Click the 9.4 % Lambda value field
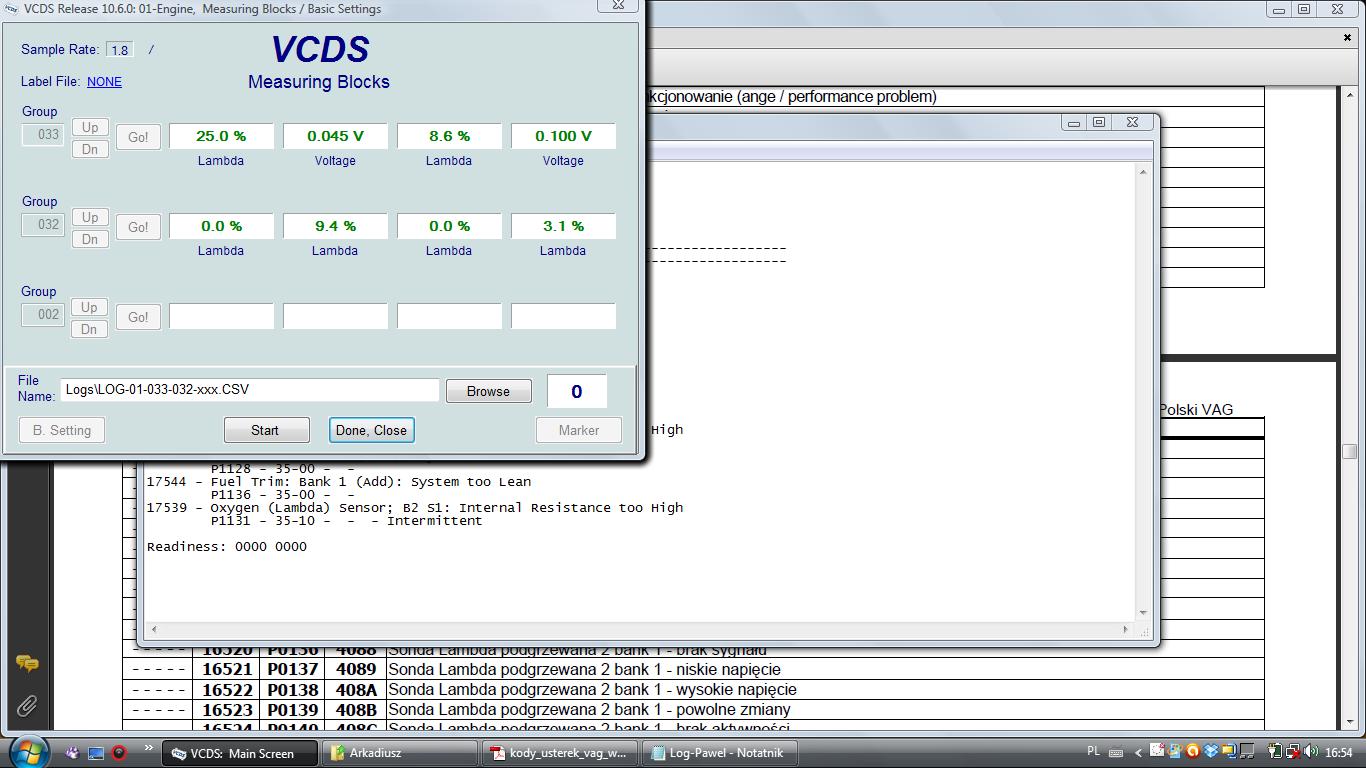This screenshot has width=1366, height=768. click(335, 226)
